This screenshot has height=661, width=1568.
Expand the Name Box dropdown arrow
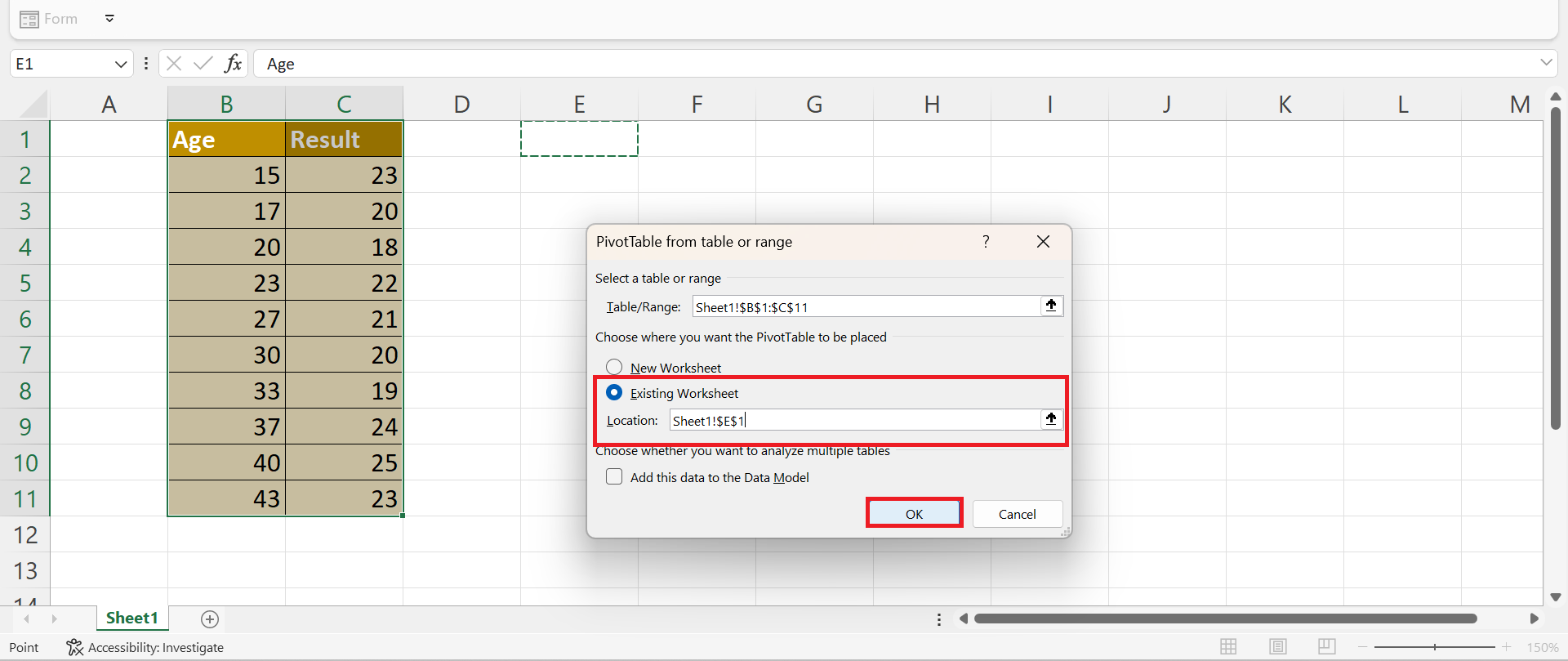pos(121,64)
